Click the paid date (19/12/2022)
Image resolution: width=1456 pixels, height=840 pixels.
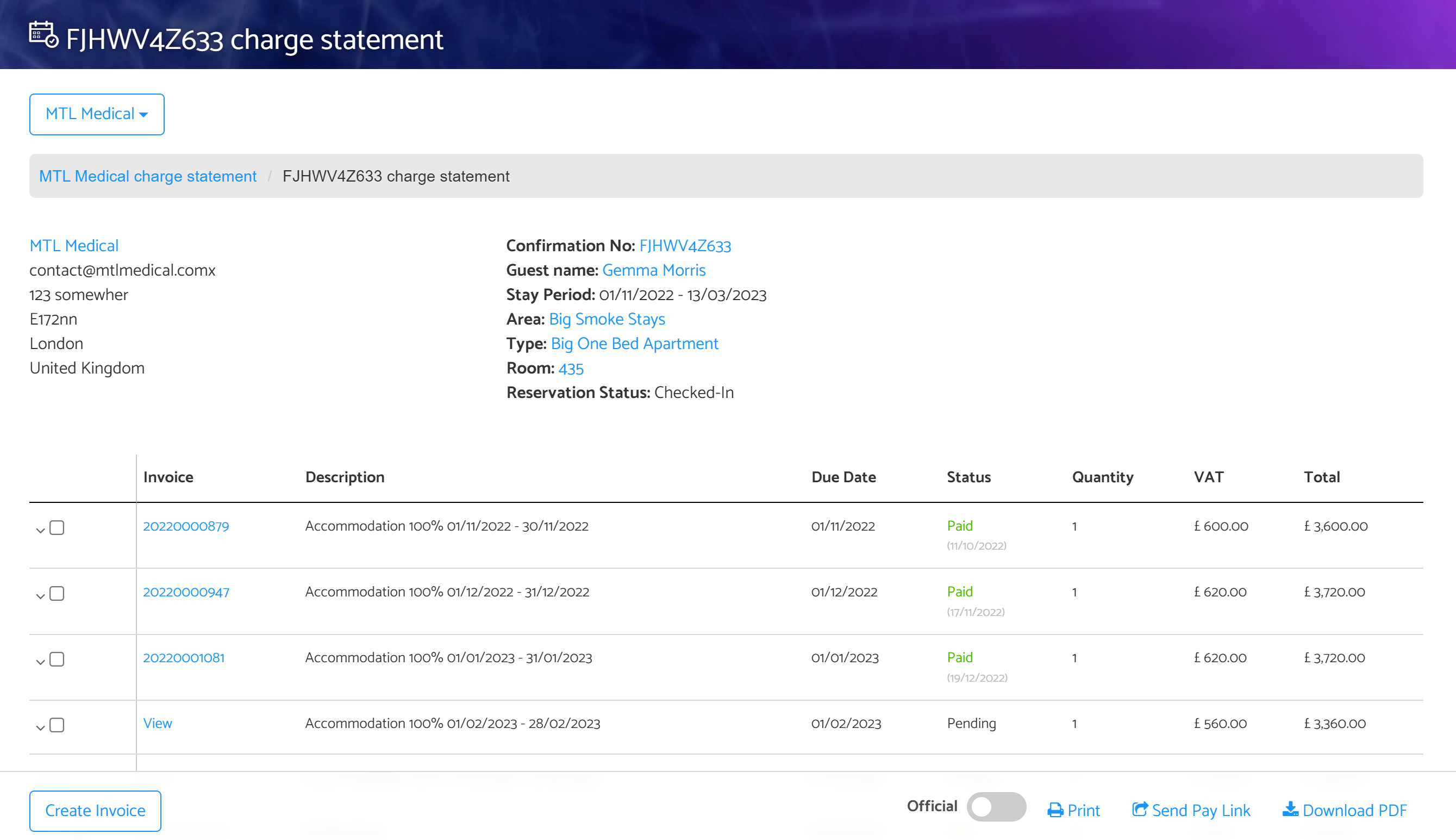click(x=977, y=678)
